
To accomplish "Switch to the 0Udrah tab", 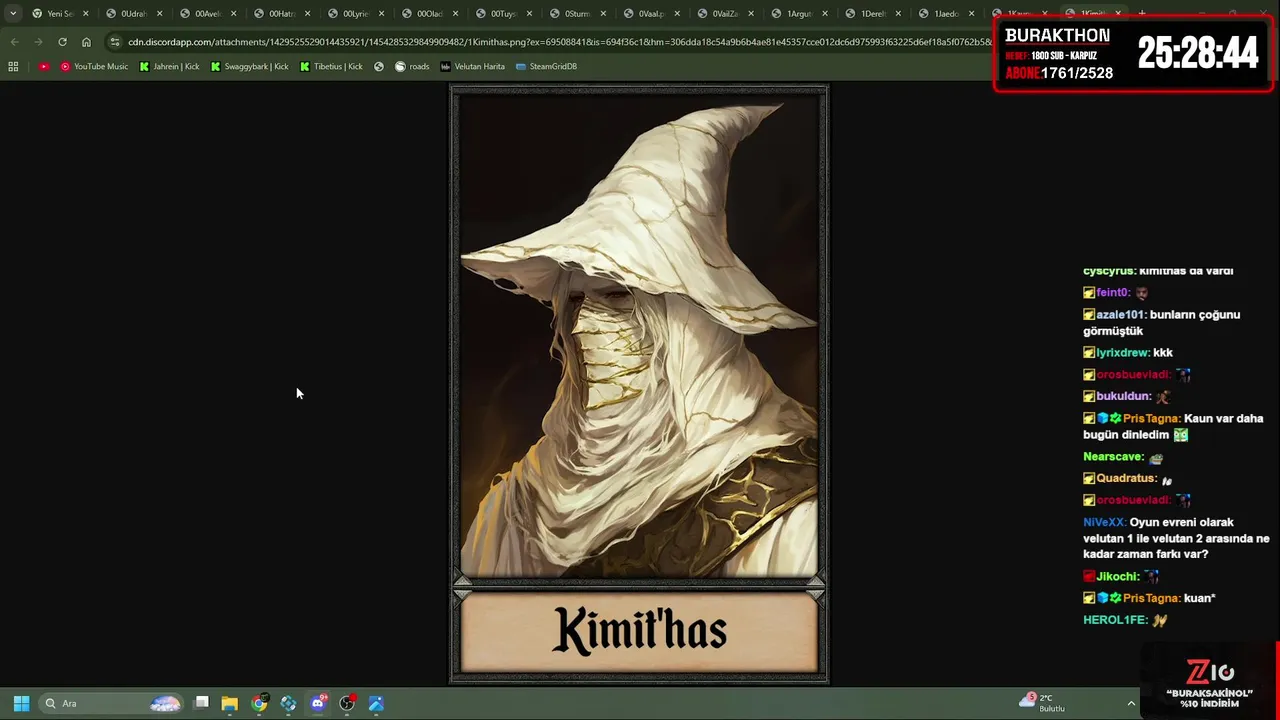I will [x=133, y=14].
